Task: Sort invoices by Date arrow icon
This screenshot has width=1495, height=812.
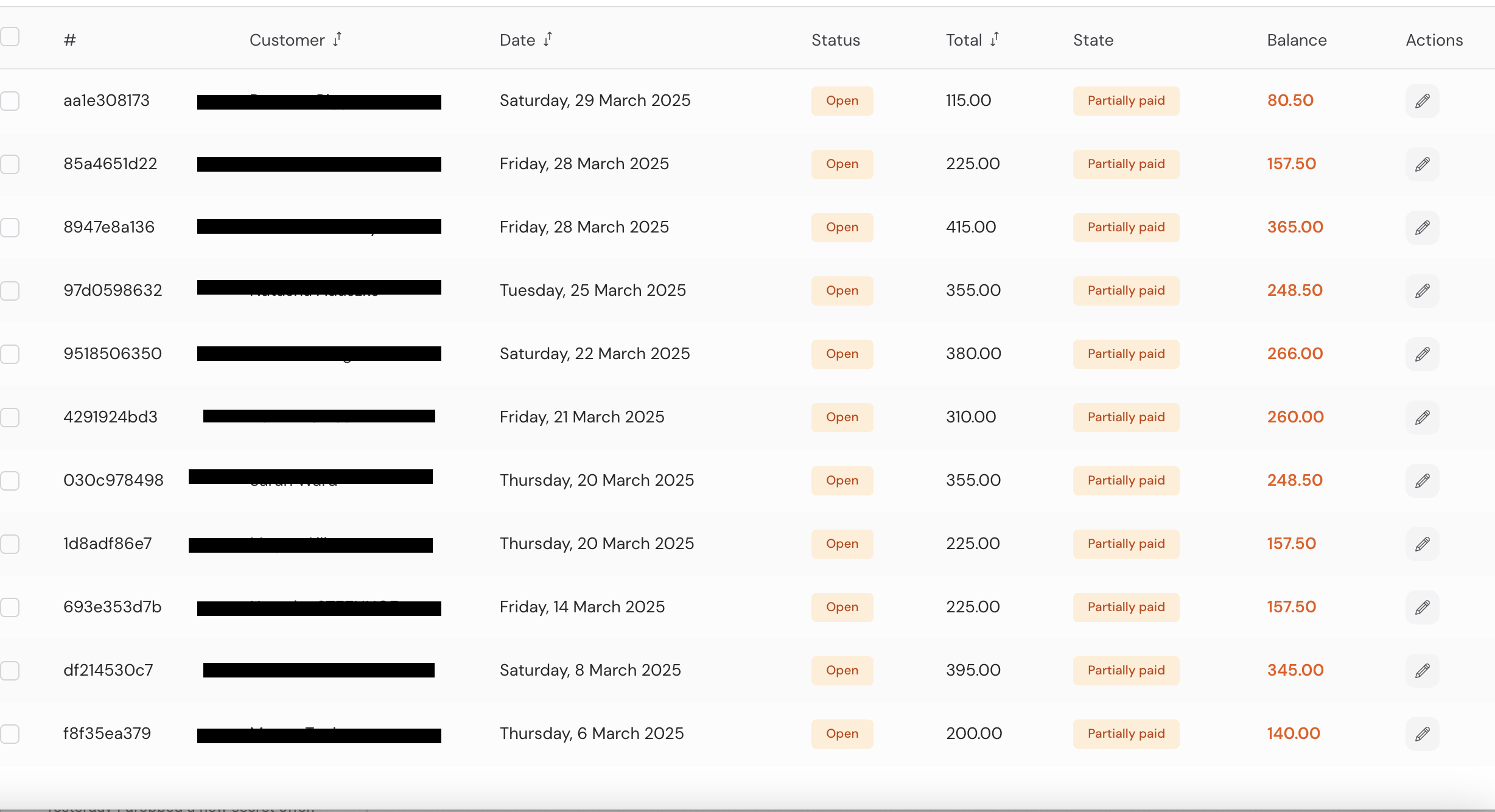Action: [548, 40]
